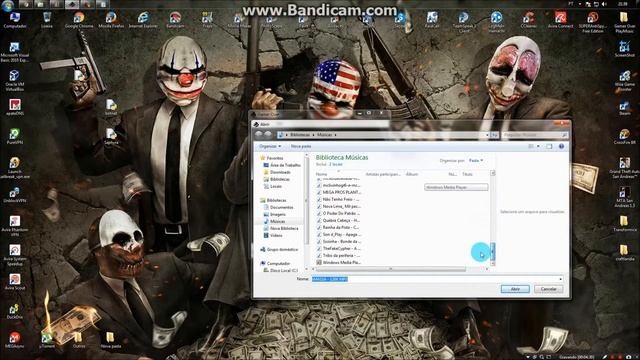This screenshot has height=360, width=640.
Task: Expand the Nome filename dropdown arrow
Action: [560, 279]
